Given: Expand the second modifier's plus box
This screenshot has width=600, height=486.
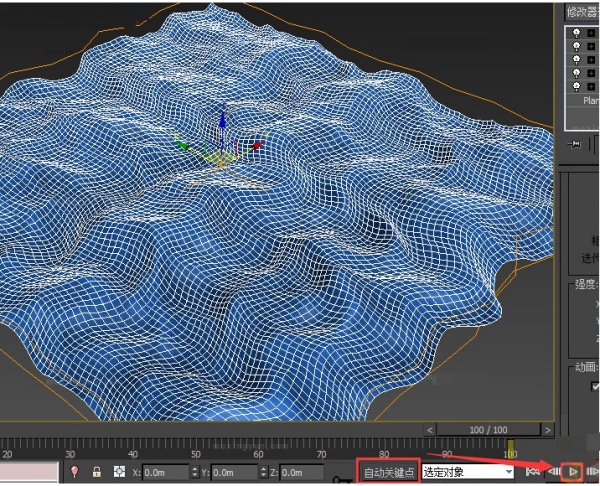Looking at the screenshot, I should click(x=591, y=47).
